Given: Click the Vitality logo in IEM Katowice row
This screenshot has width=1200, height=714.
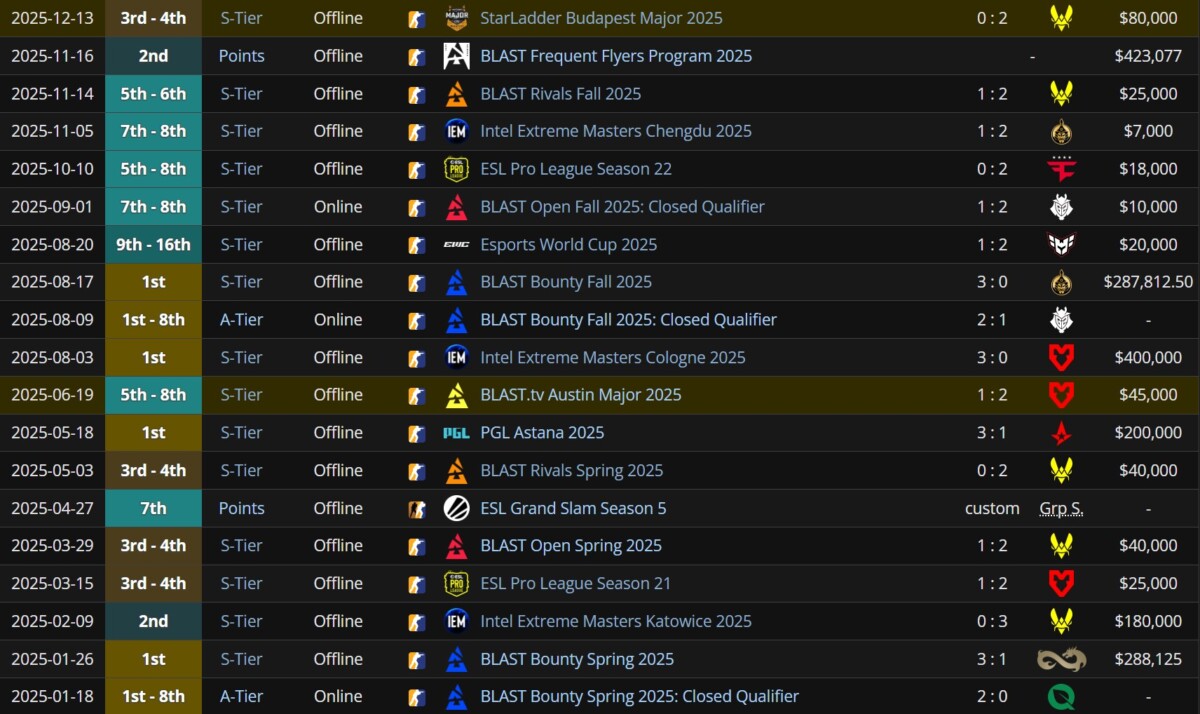Looking at the screenshot, I should coord(1061,621).
